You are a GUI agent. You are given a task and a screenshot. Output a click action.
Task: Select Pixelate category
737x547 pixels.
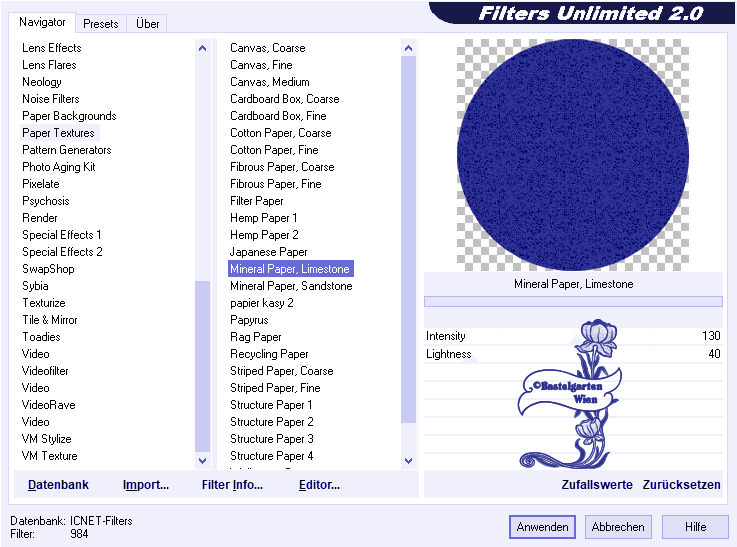[x=41, y=184]
